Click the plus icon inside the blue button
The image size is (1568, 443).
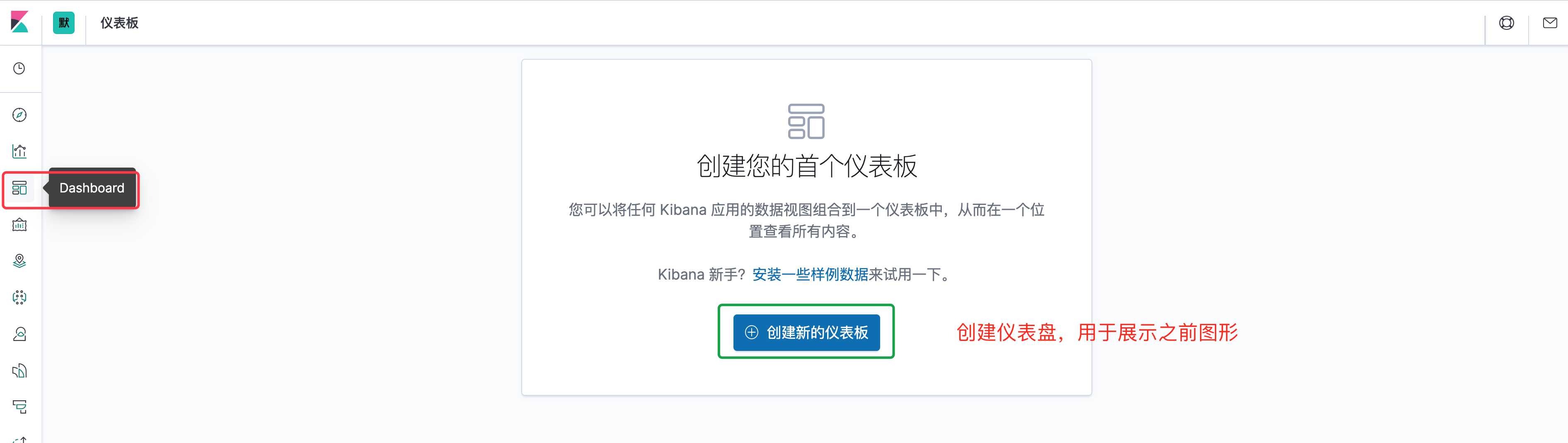coord(750,333)
